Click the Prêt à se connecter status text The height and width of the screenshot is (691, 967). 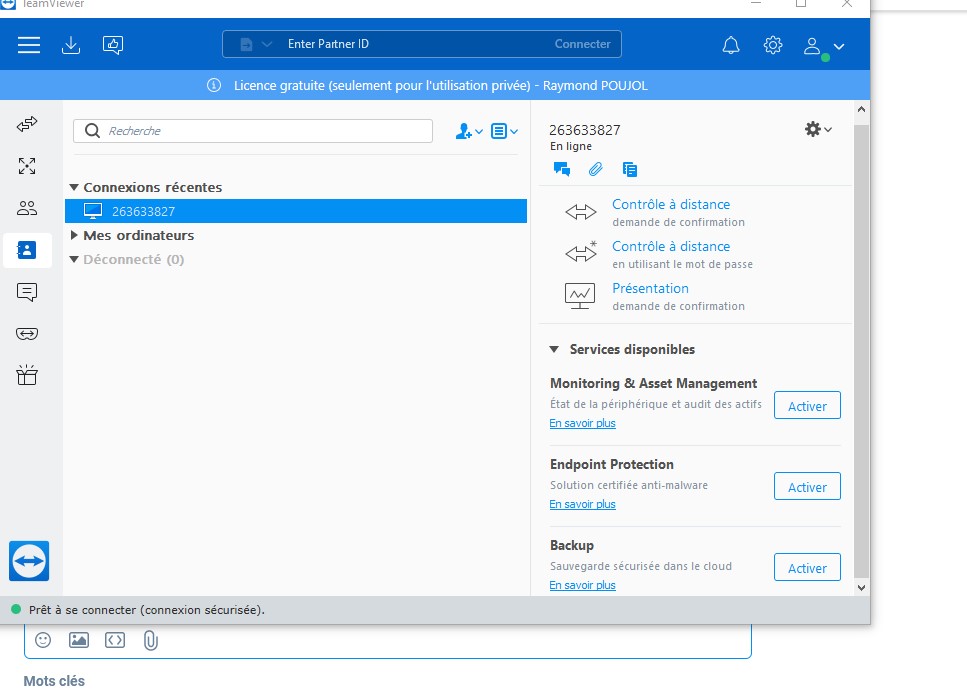(147, 610)
